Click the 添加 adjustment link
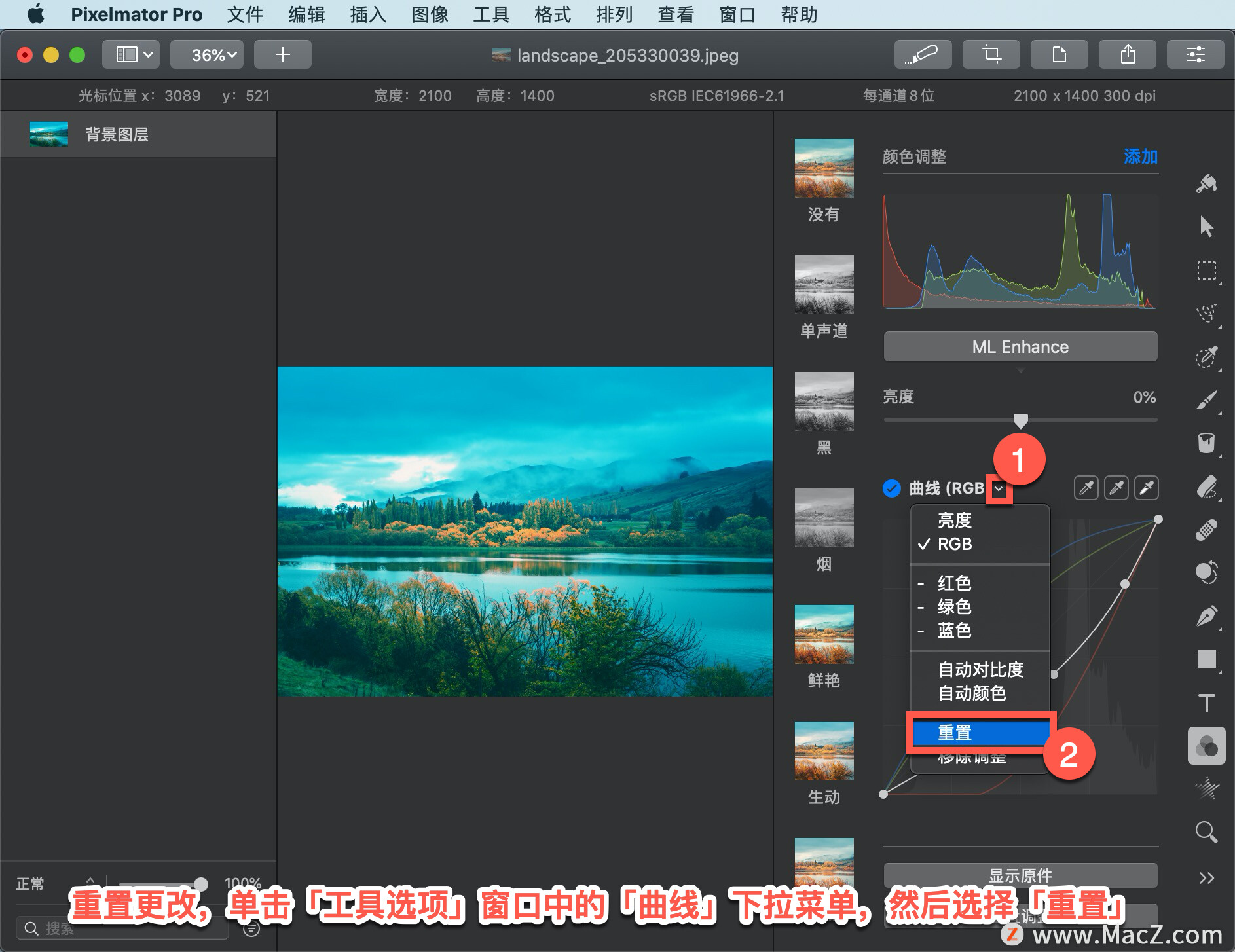 point(1141,156)
